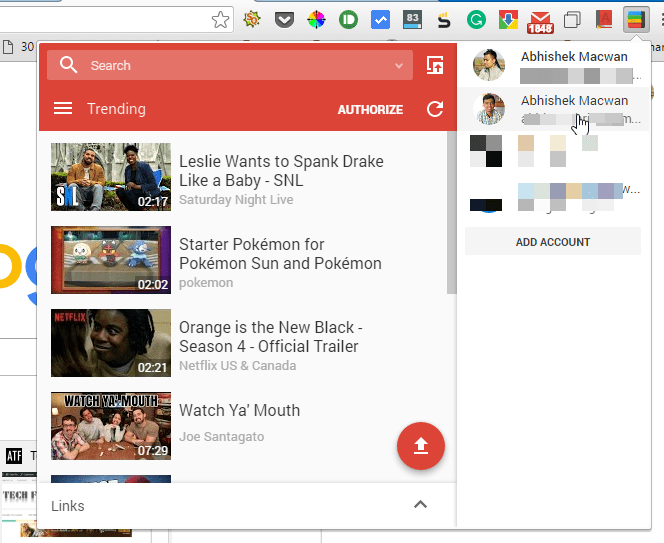Open the Pocket extension icon

click(x=284, y=19)
